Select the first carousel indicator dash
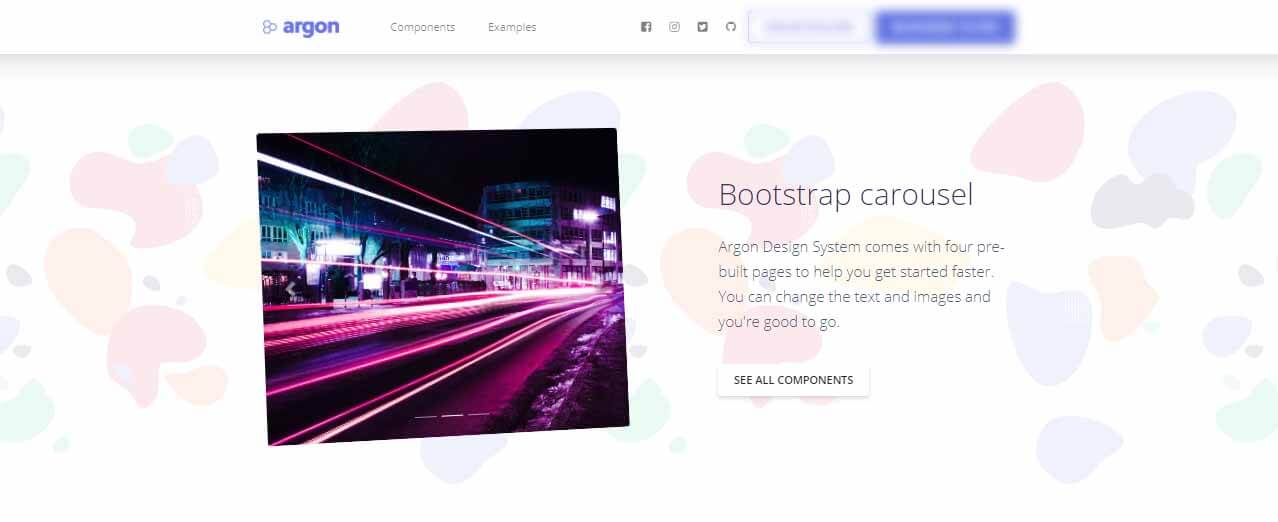 [425, 415]
